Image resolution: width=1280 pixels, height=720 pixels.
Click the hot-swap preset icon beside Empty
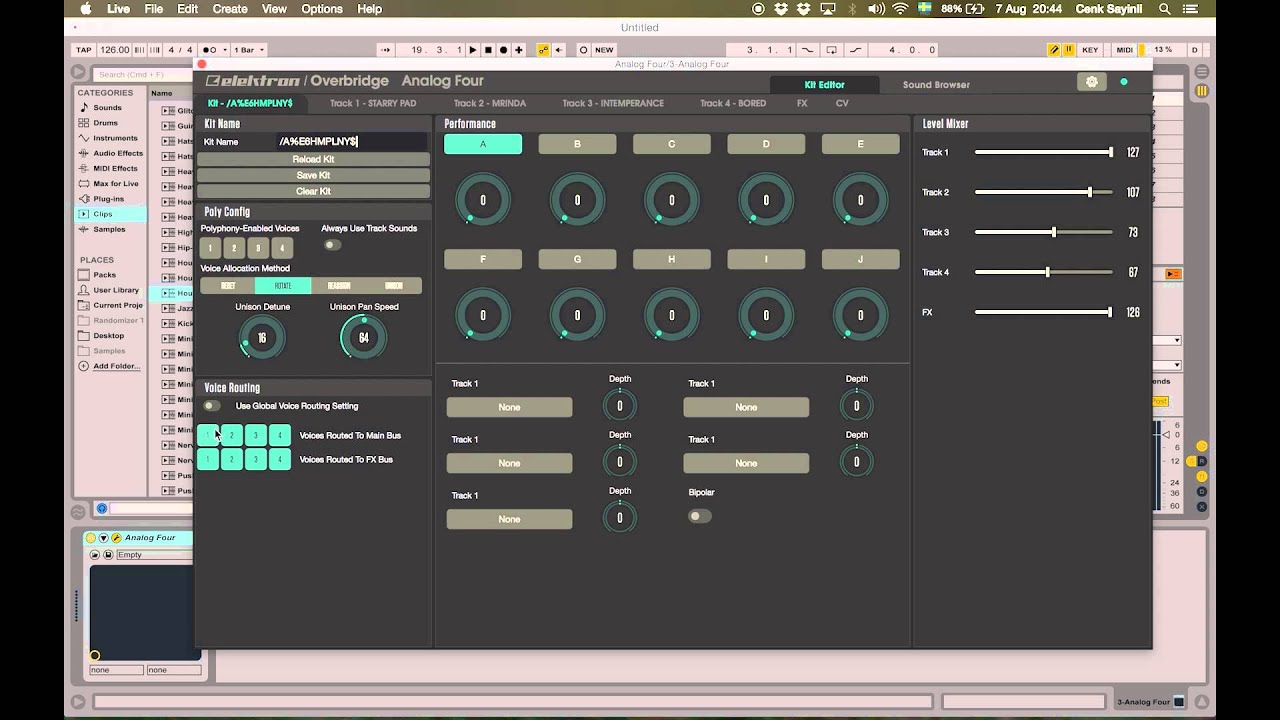tap(95, 554)
